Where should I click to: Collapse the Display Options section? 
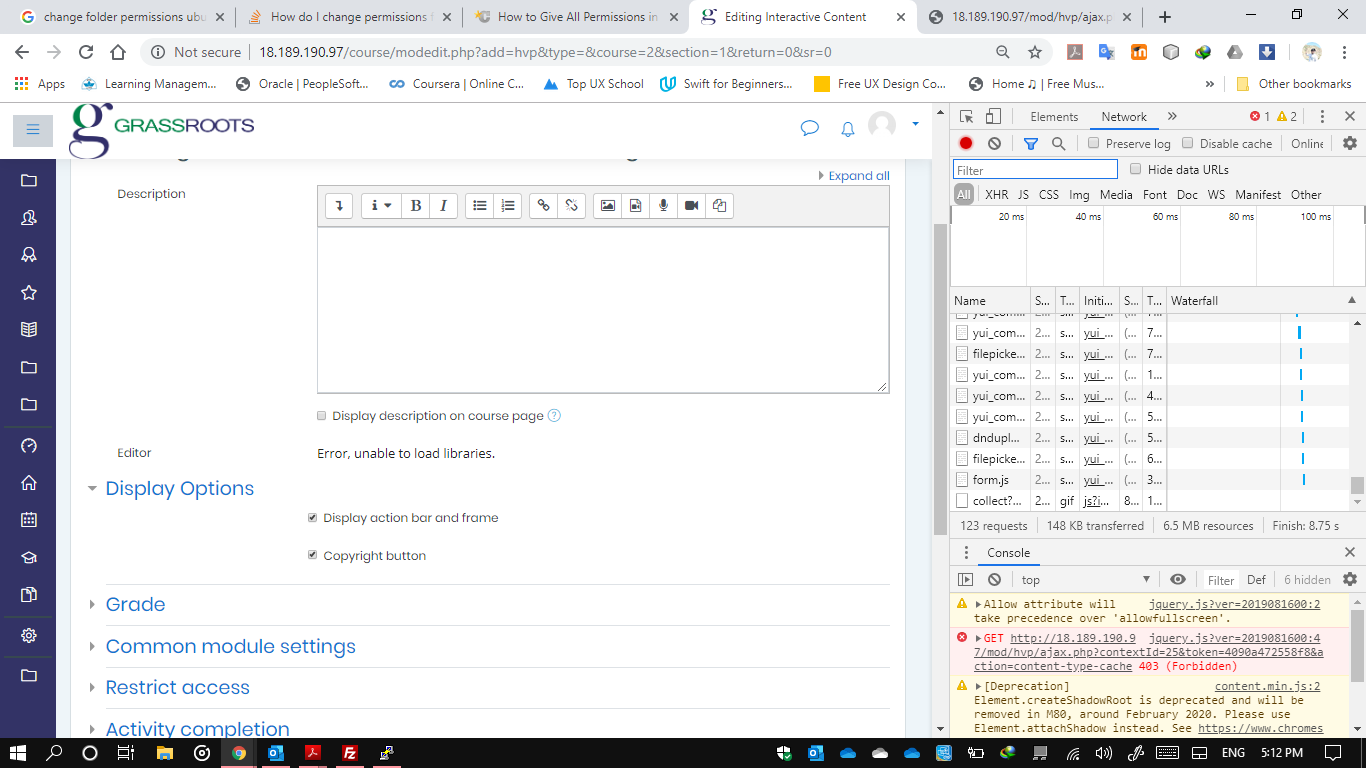click(180, 489)
